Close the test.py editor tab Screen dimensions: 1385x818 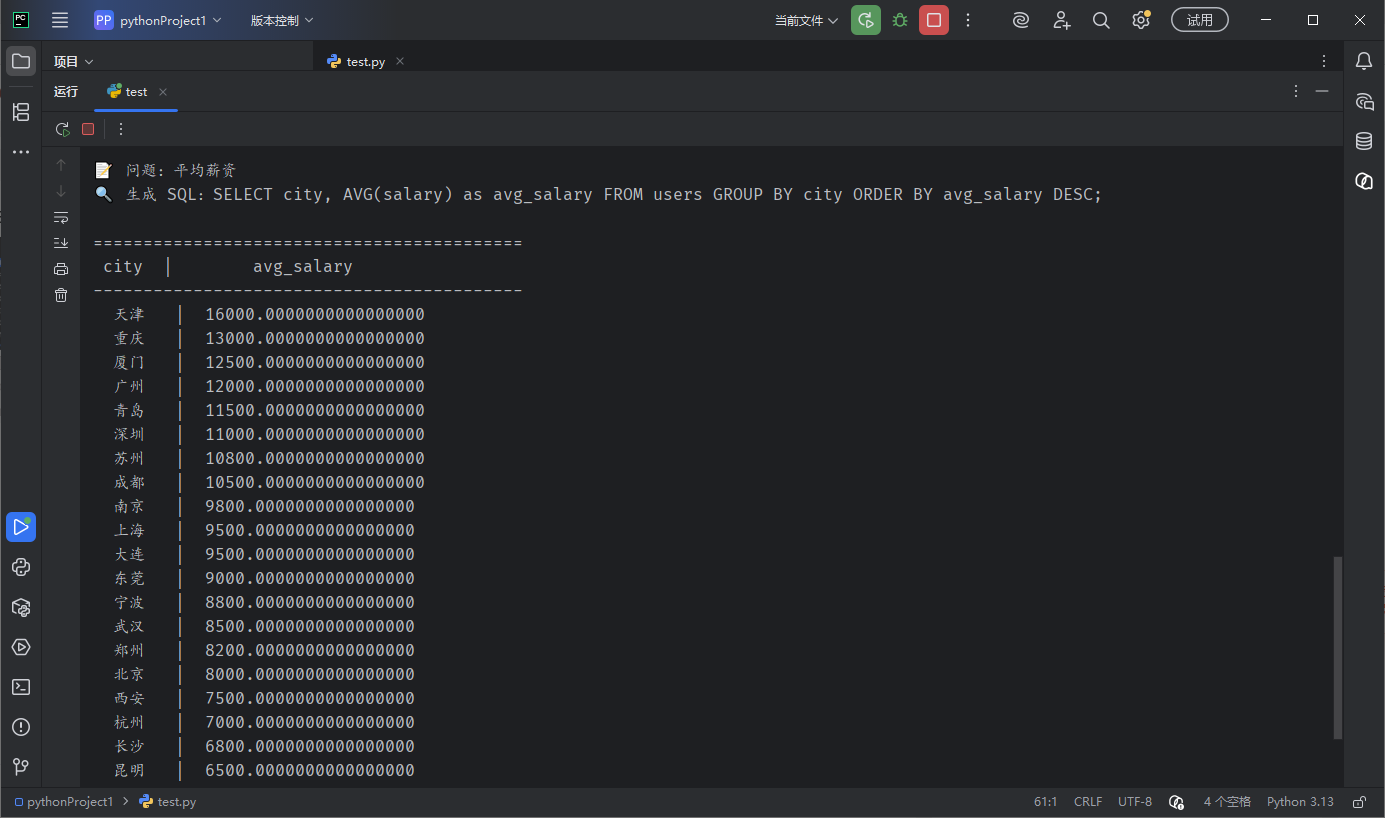click(400, 61)
